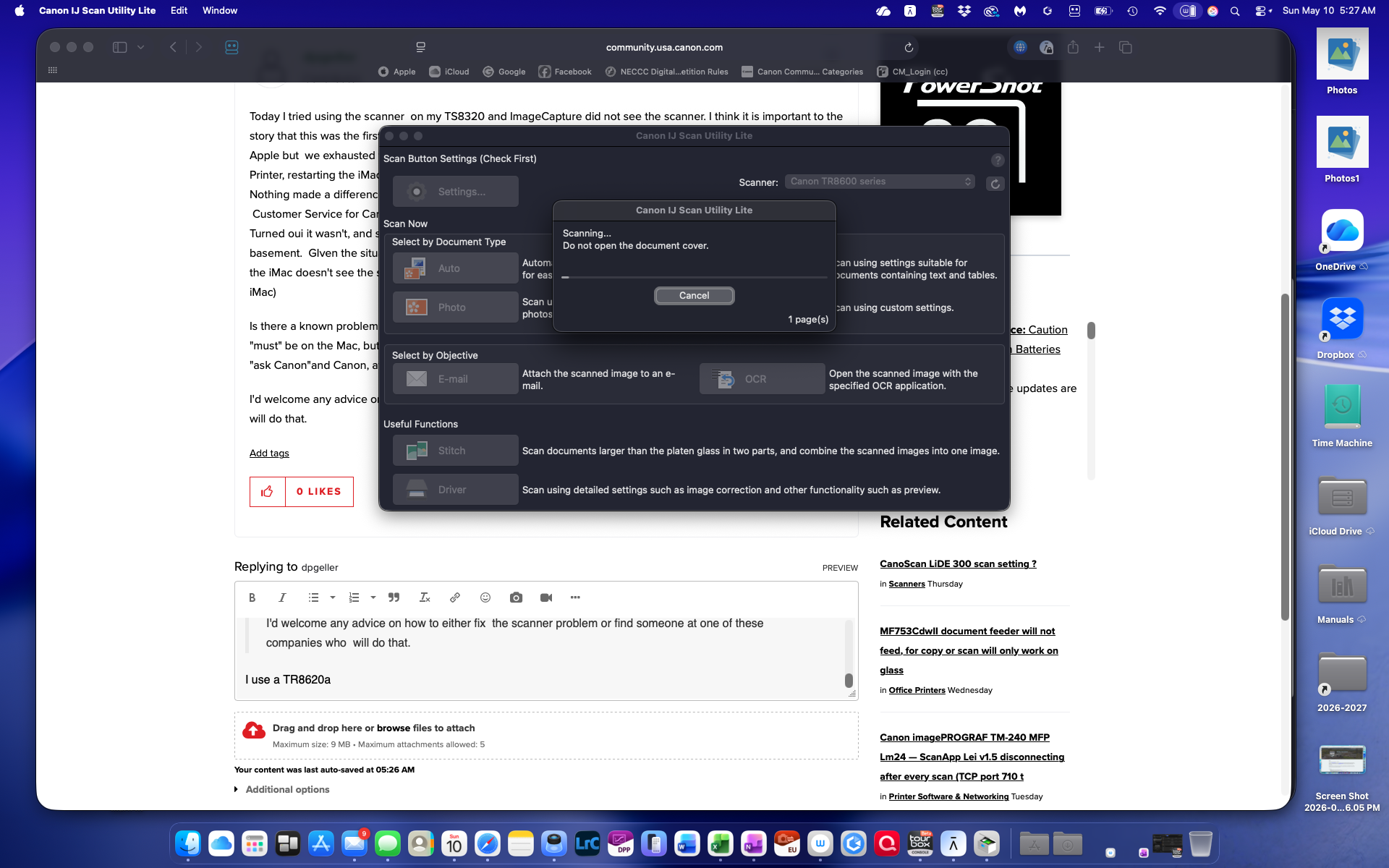Start an Auto document scan

coord(455,268)
